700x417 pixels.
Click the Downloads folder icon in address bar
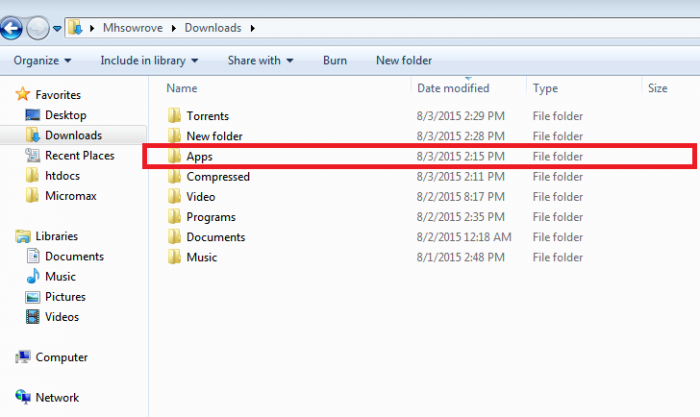pos(75,28)
